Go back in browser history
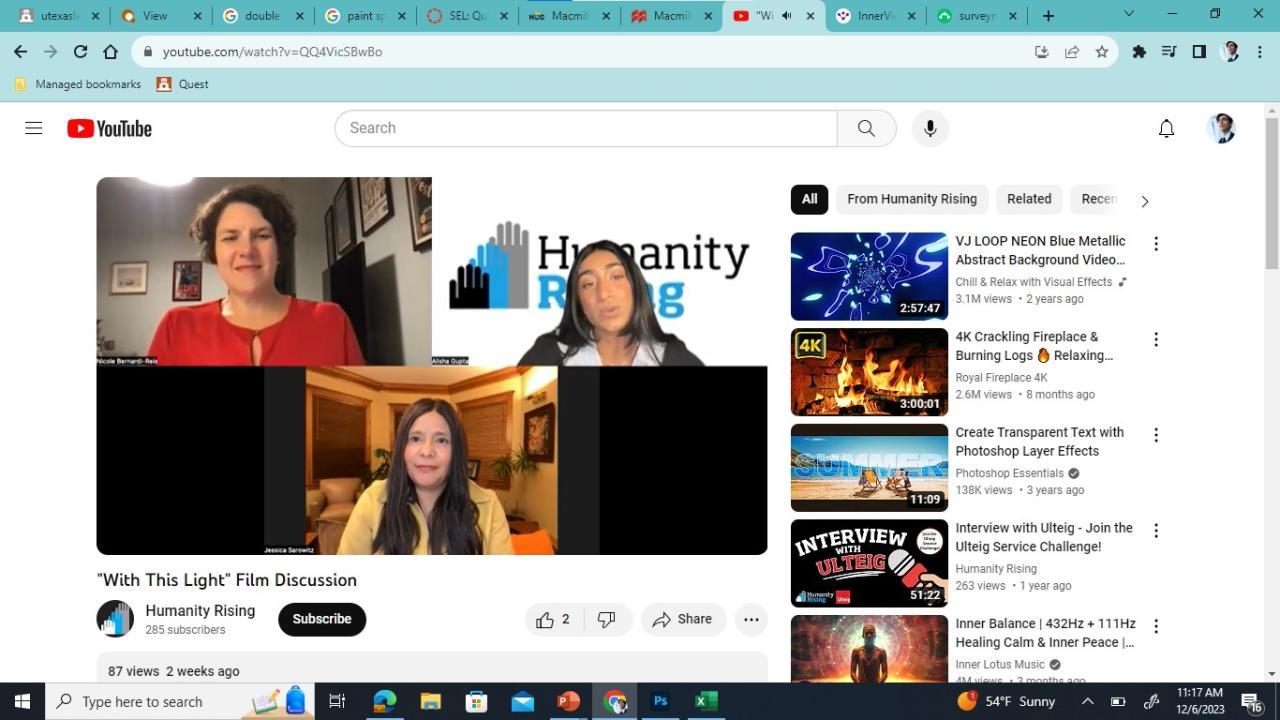 coord(21,52)
